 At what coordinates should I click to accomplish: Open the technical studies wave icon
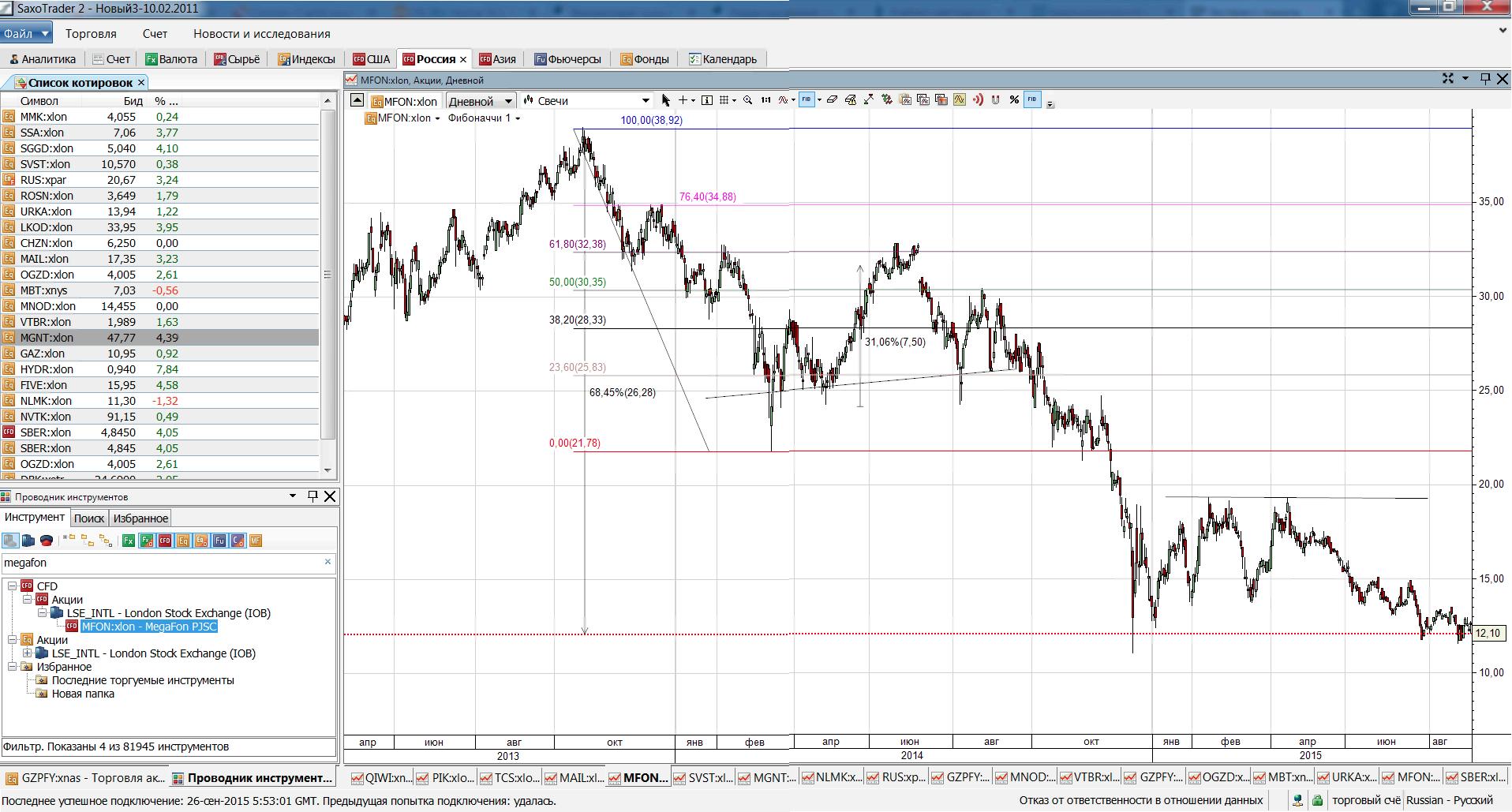pyautogui.click(x=782, y=100)
